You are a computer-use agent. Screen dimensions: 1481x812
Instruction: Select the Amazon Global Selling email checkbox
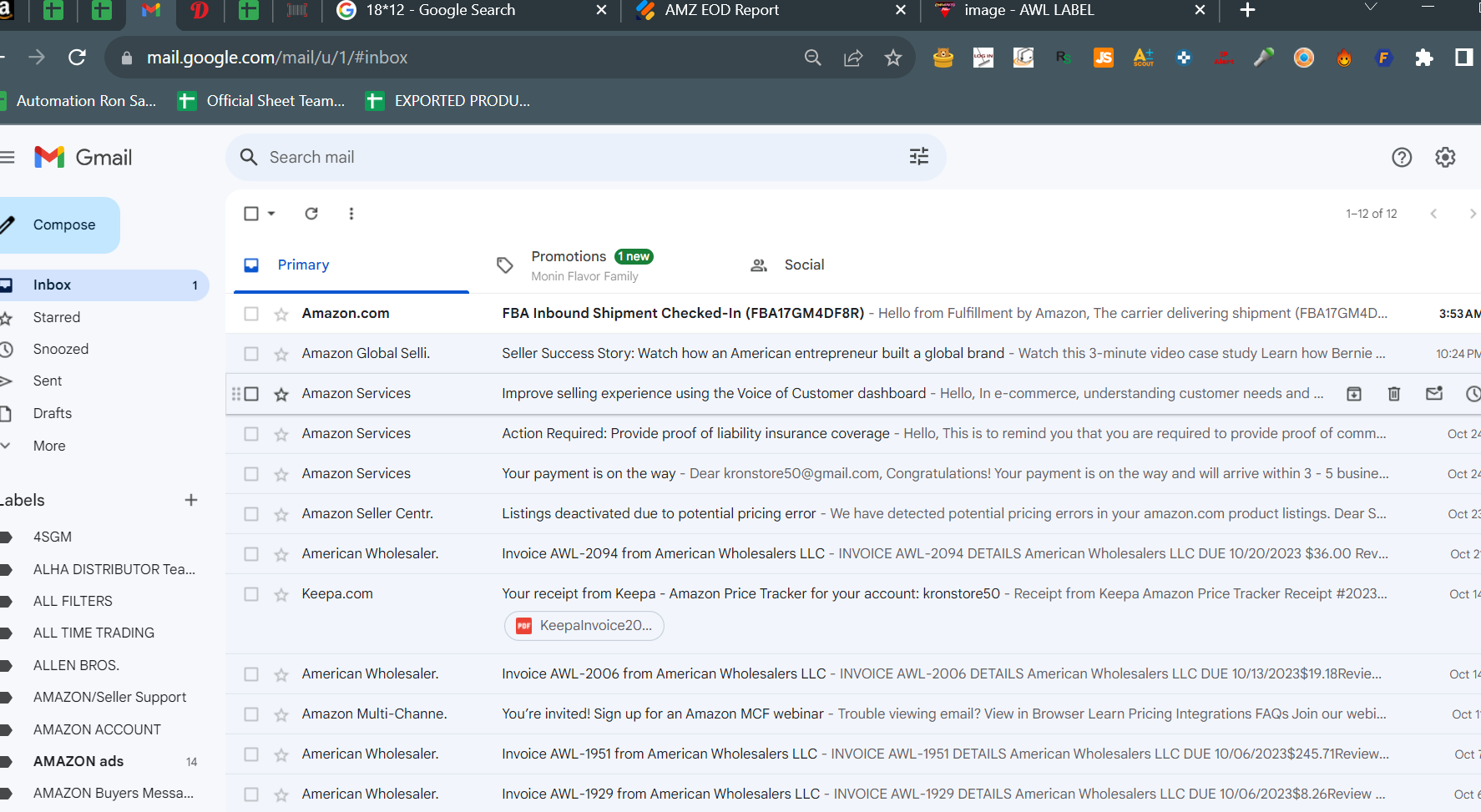[x=251, y=354]
